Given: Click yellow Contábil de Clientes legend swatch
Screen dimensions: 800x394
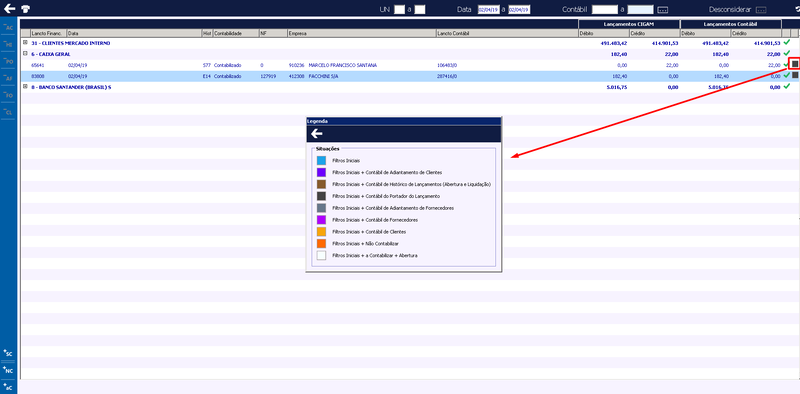Looking at the screenshot, I should click(x=321, y=232).
